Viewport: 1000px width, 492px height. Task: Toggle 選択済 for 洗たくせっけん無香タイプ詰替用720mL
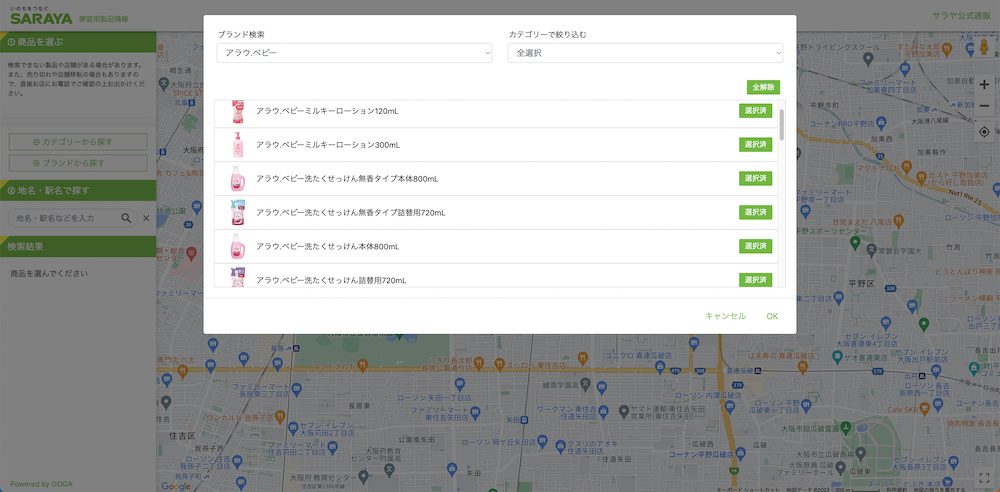click(756, 212)
